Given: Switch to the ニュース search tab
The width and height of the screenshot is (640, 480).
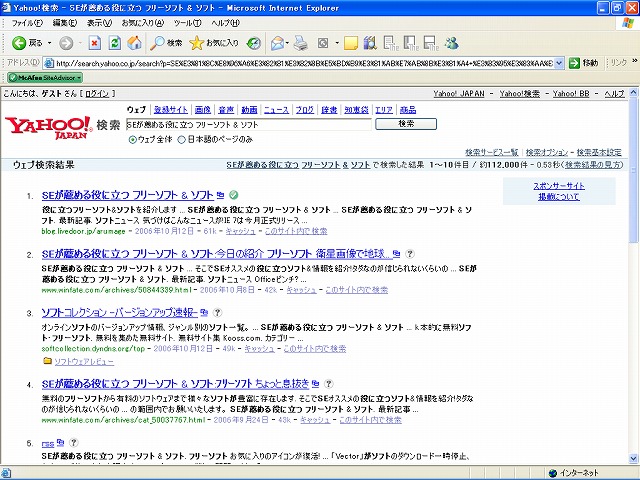Looking at the screenshot, I should 276,110.
